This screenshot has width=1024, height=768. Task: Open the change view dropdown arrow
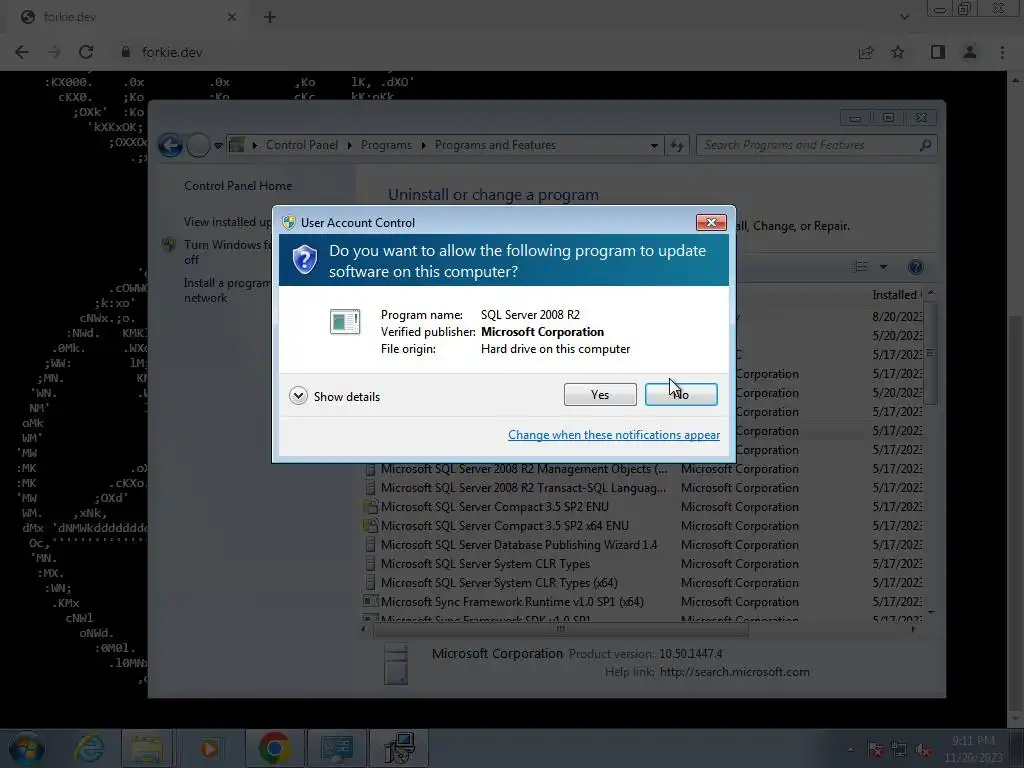[883, 267]
